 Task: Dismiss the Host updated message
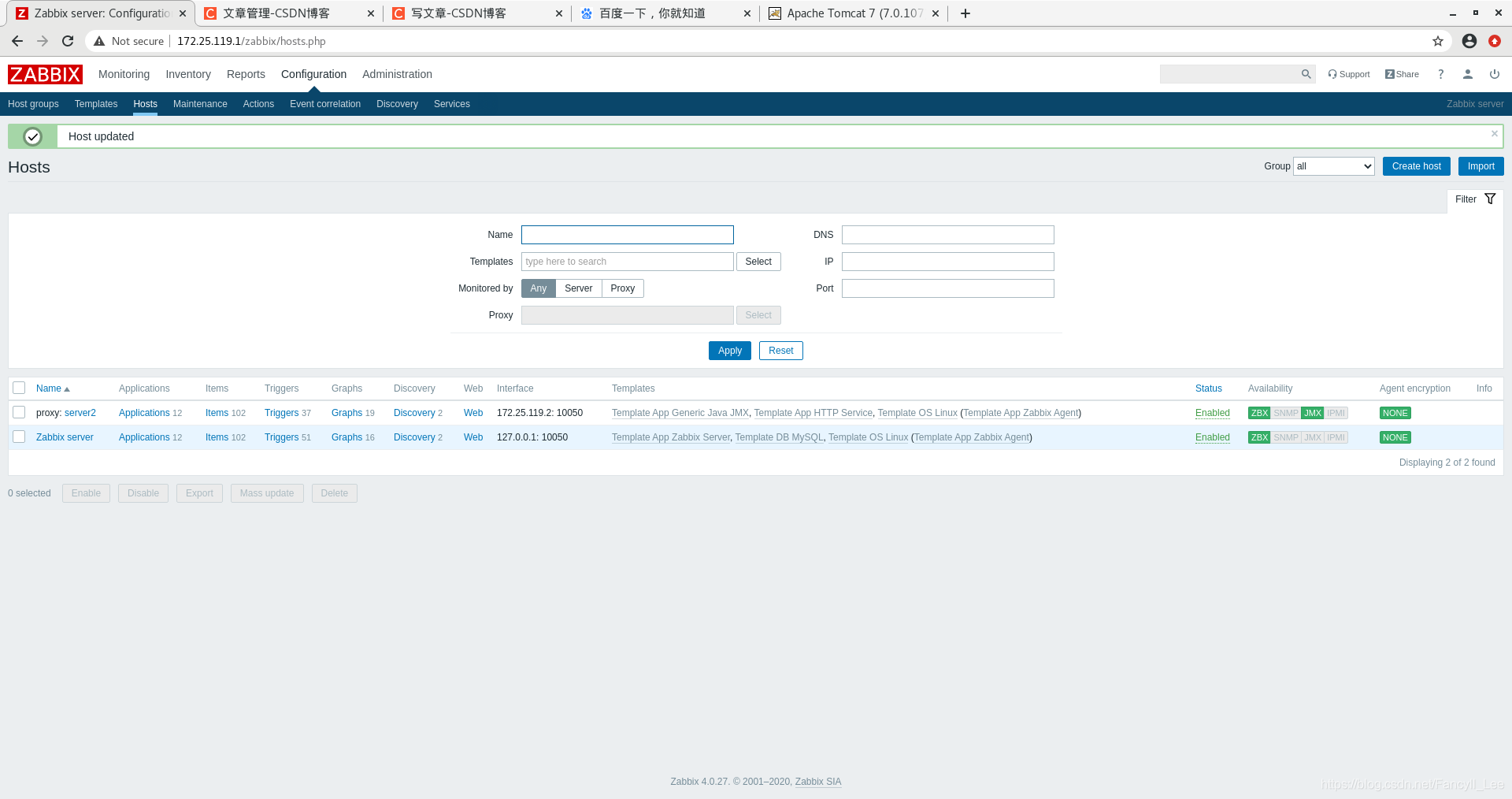point(1495,133)
